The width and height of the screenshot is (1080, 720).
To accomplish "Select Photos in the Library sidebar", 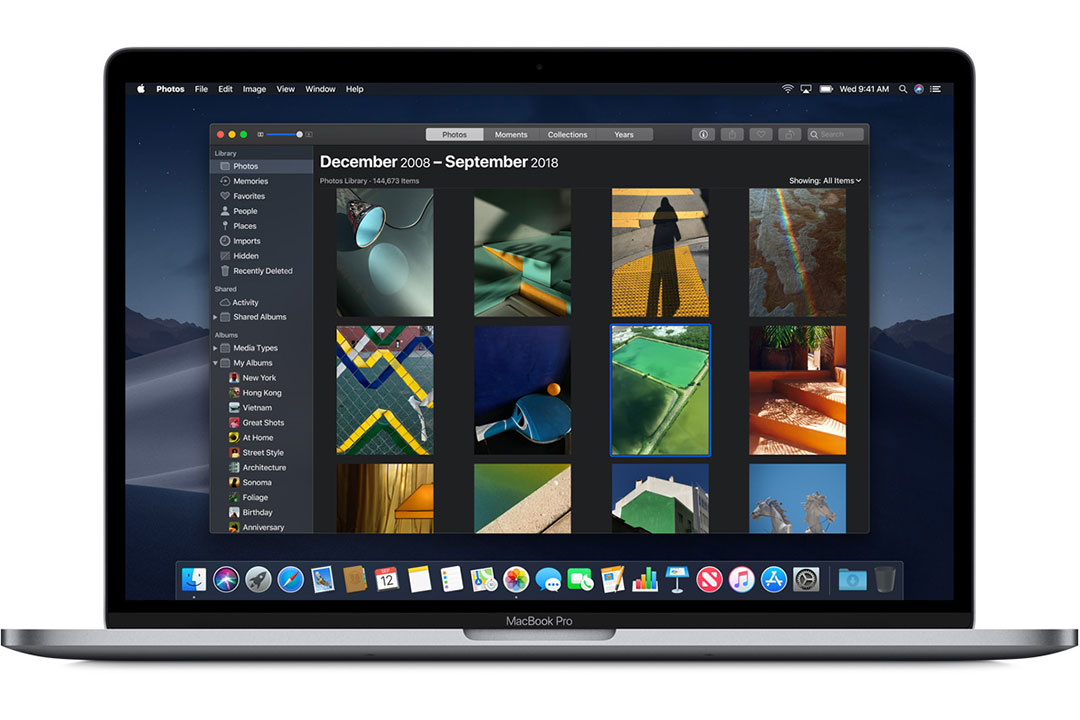I will (262, 166).
